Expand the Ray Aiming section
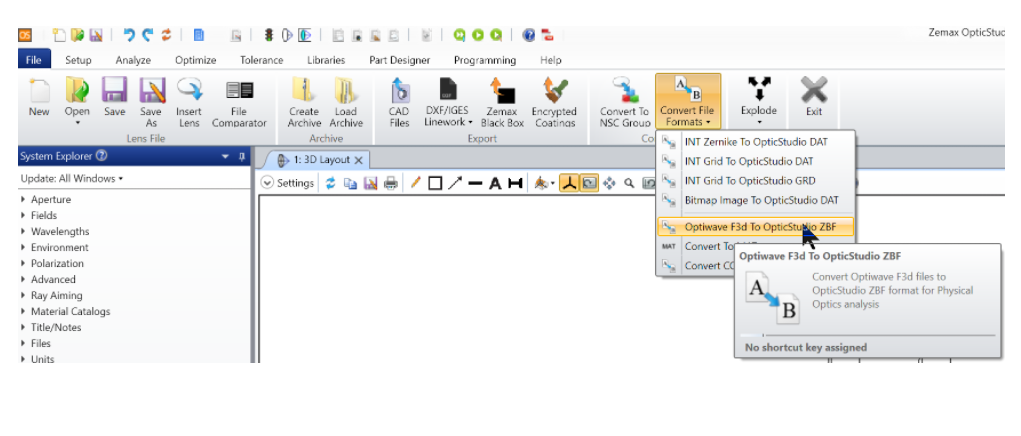The width and height of the screenshot is (1021, 436). (x=23, y=295)
